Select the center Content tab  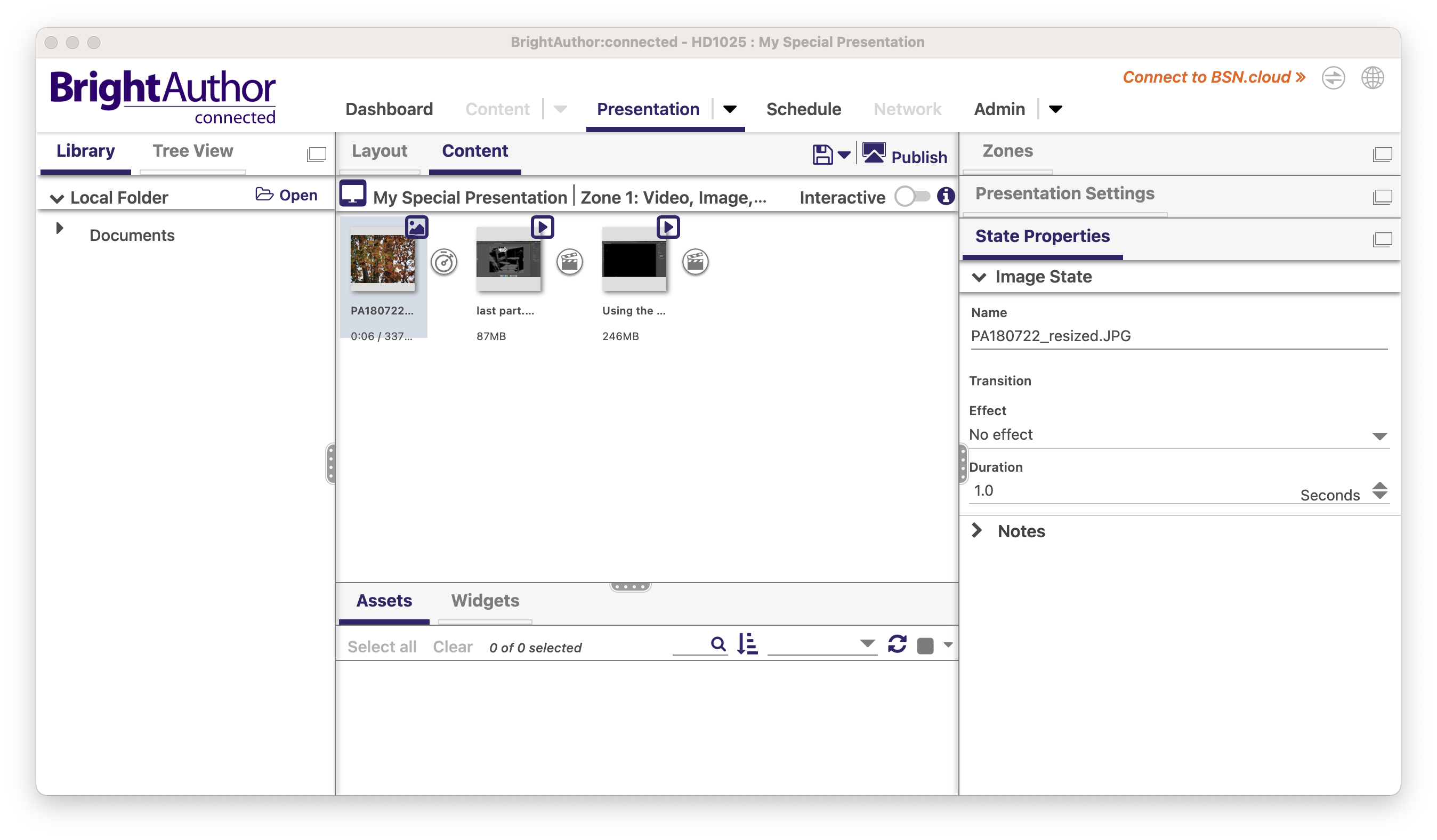pos(474,151)
